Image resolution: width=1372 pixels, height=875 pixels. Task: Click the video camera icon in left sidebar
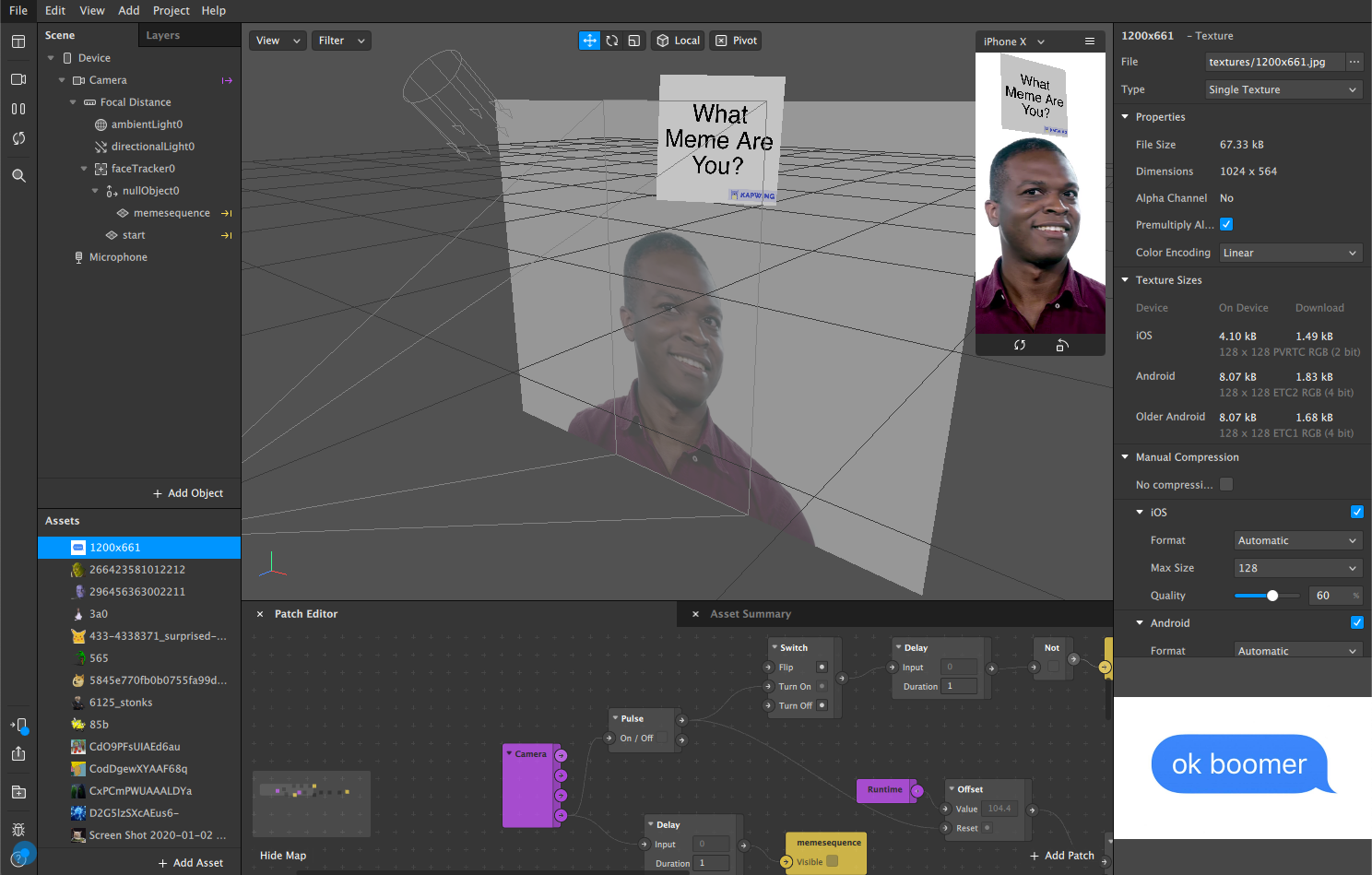click(18, 79)
